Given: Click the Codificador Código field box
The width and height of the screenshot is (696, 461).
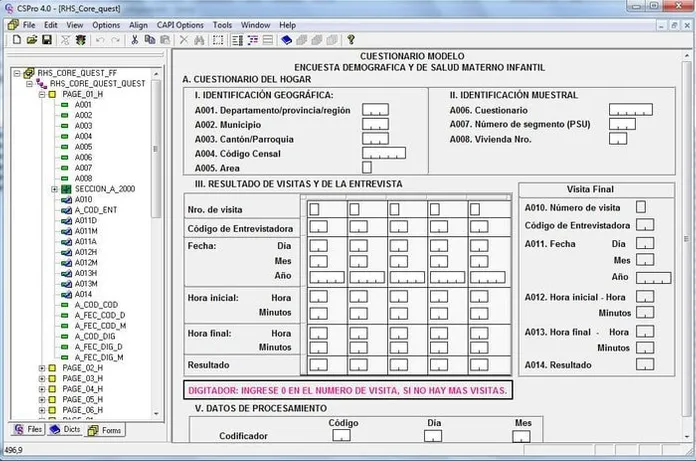Looking at the screenshot, I should point(341,435).
